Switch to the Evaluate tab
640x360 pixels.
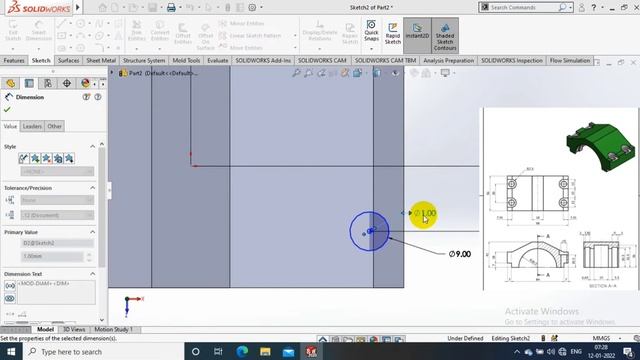[218, 60]
